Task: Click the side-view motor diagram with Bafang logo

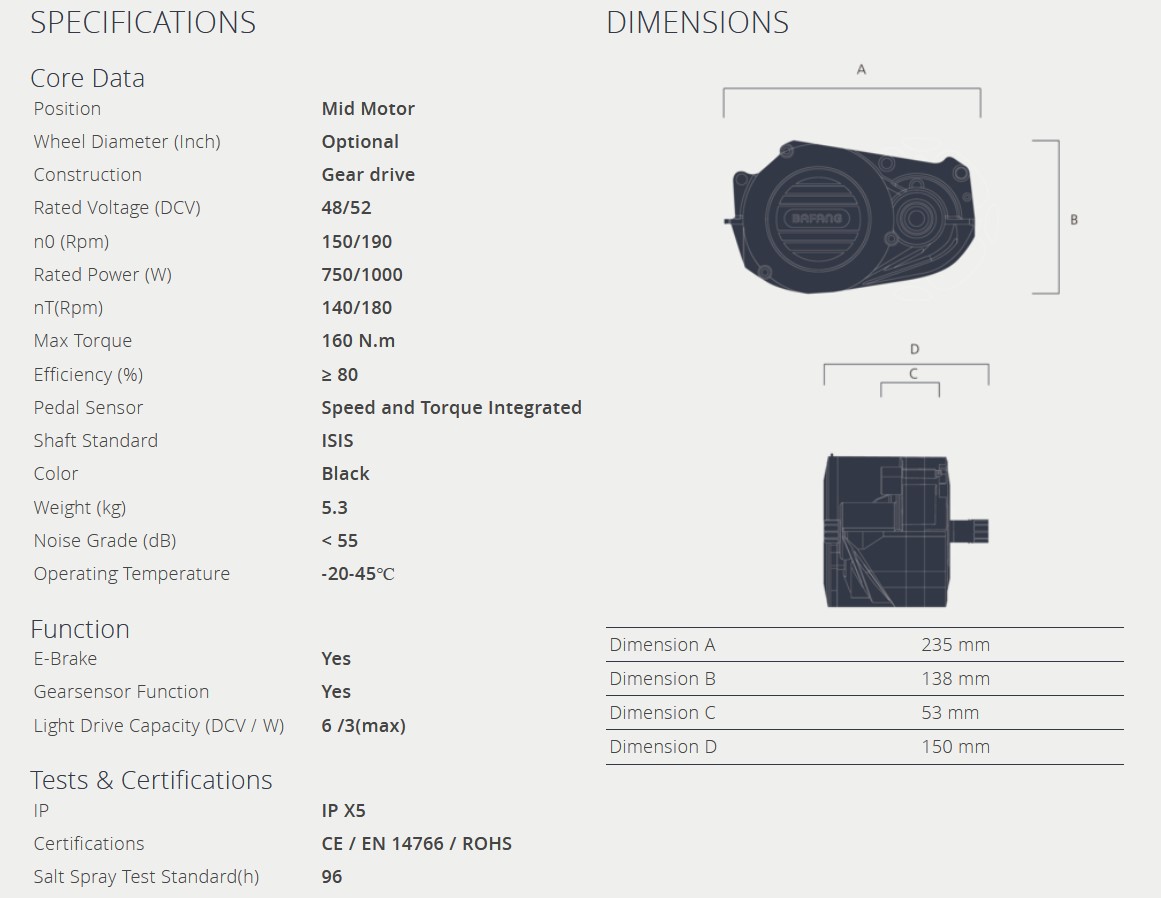Action: coord(850,220)
